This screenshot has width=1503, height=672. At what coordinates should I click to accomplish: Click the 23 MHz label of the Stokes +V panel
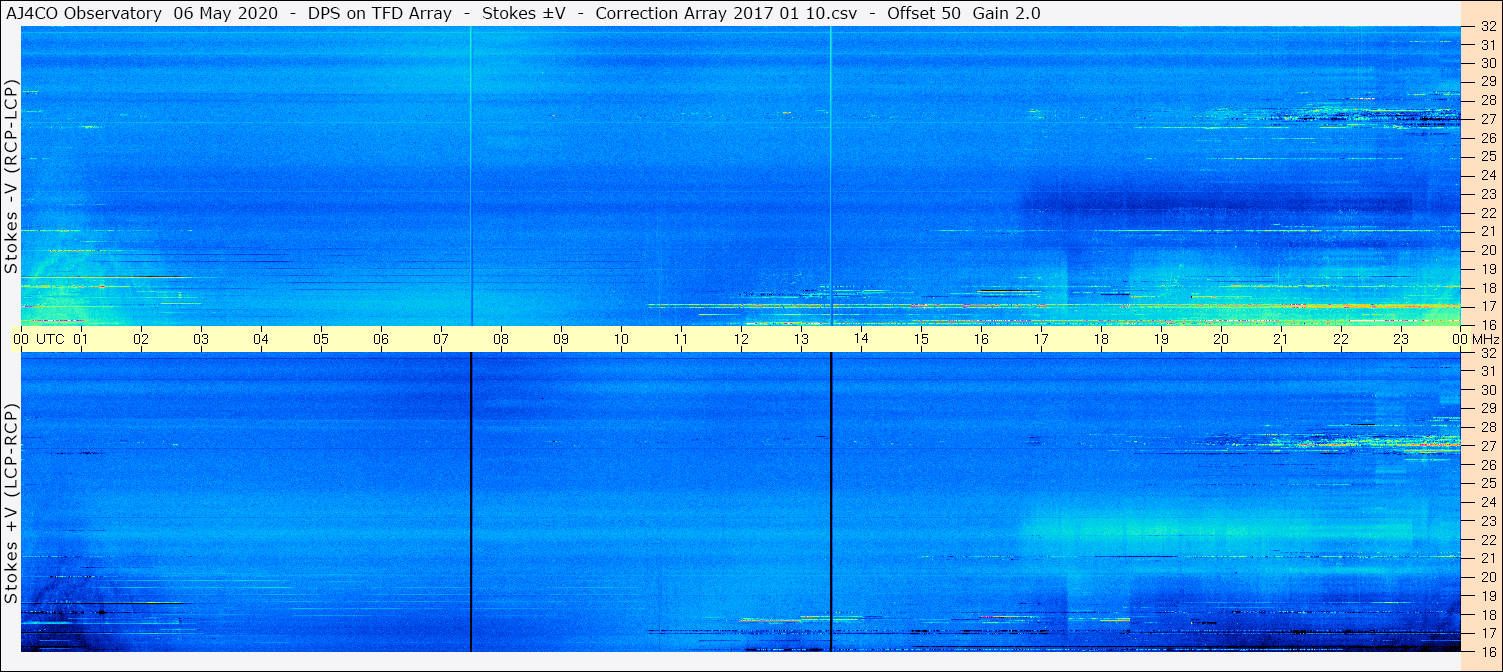[1488, 521]
